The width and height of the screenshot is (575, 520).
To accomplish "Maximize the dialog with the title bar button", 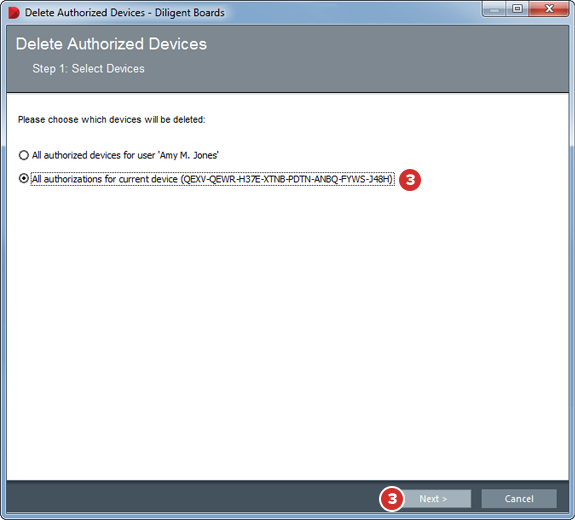I will (517, 9).
